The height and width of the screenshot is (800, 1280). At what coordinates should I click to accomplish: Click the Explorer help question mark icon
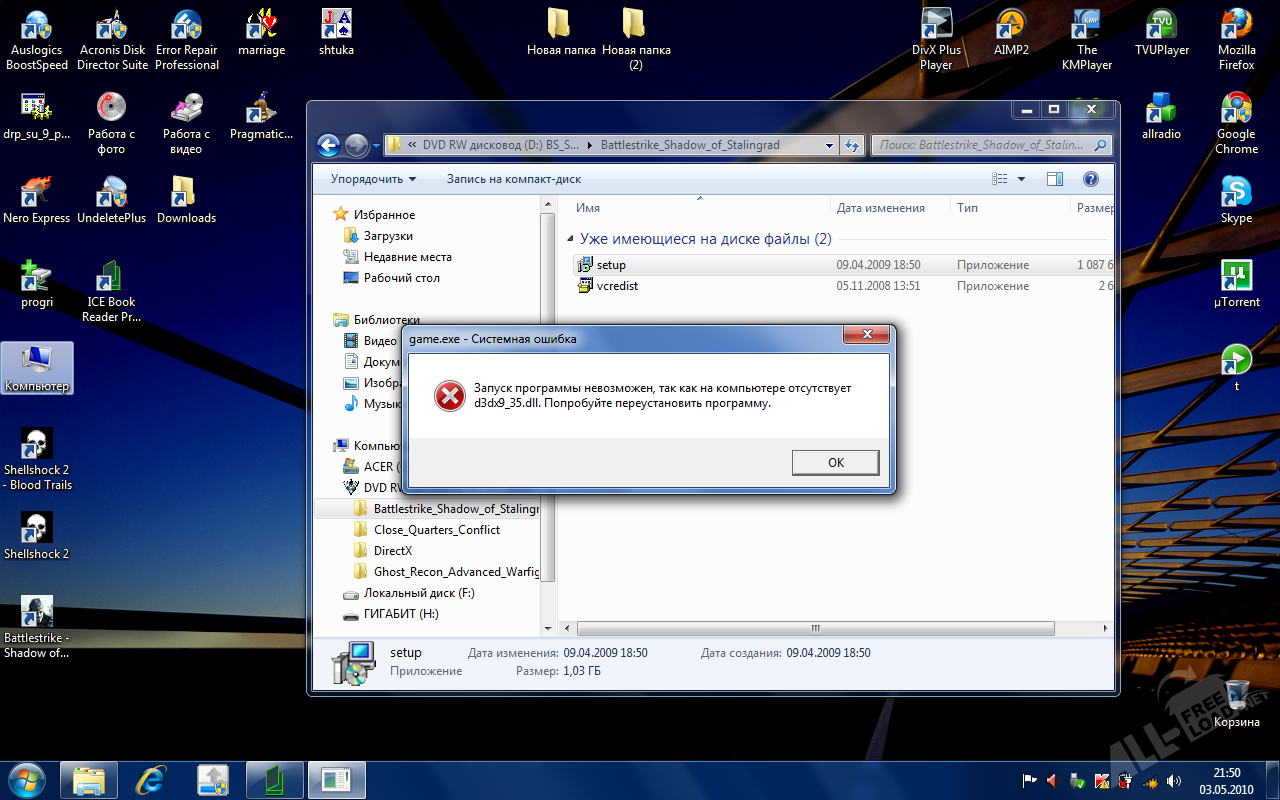click(1090, 179)
